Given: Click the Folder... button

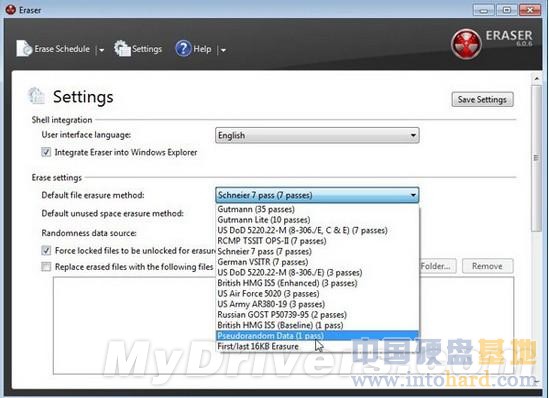Looking at the screenshot, I should coord(438,266).
